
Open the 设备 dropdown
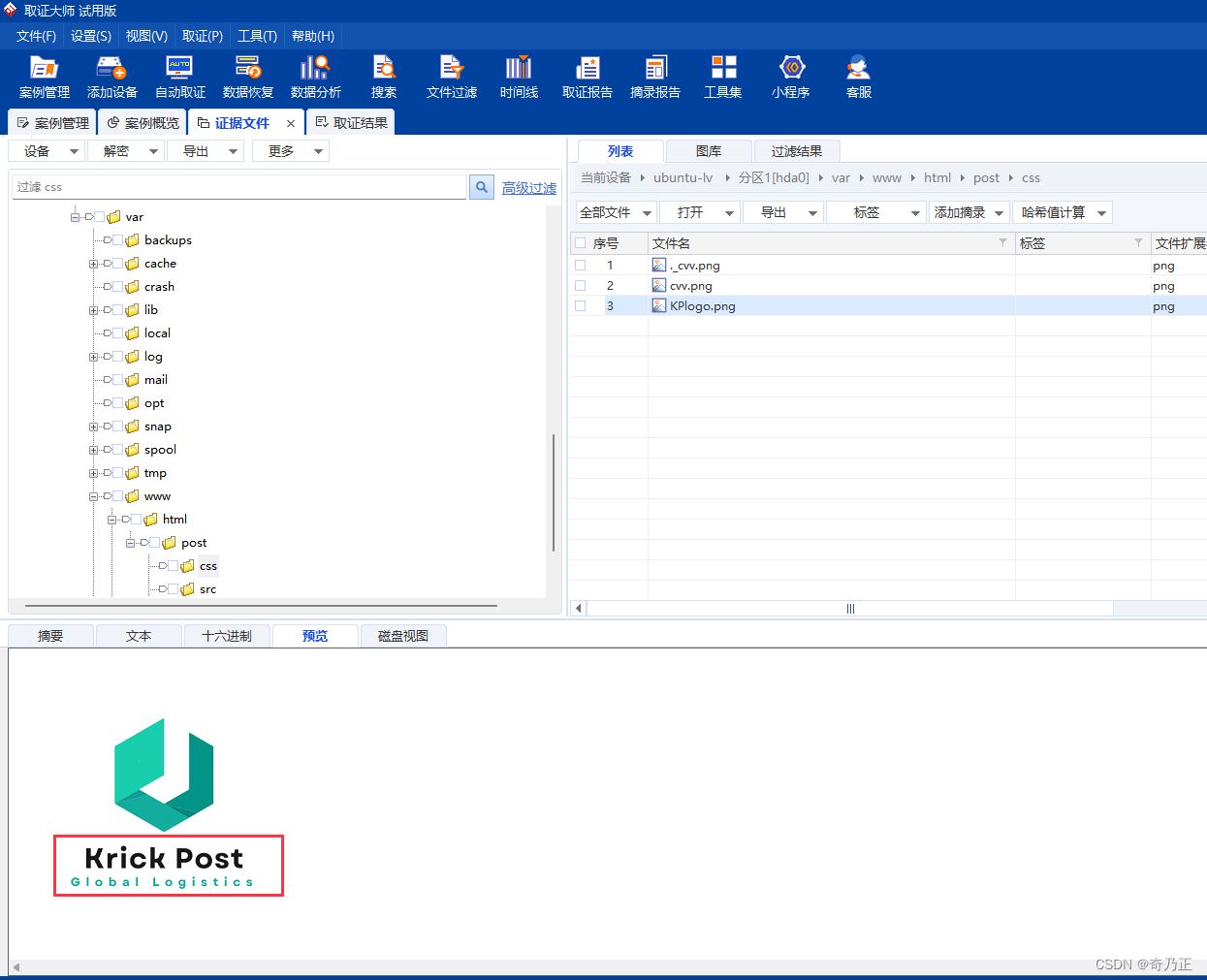click(46, 151)
